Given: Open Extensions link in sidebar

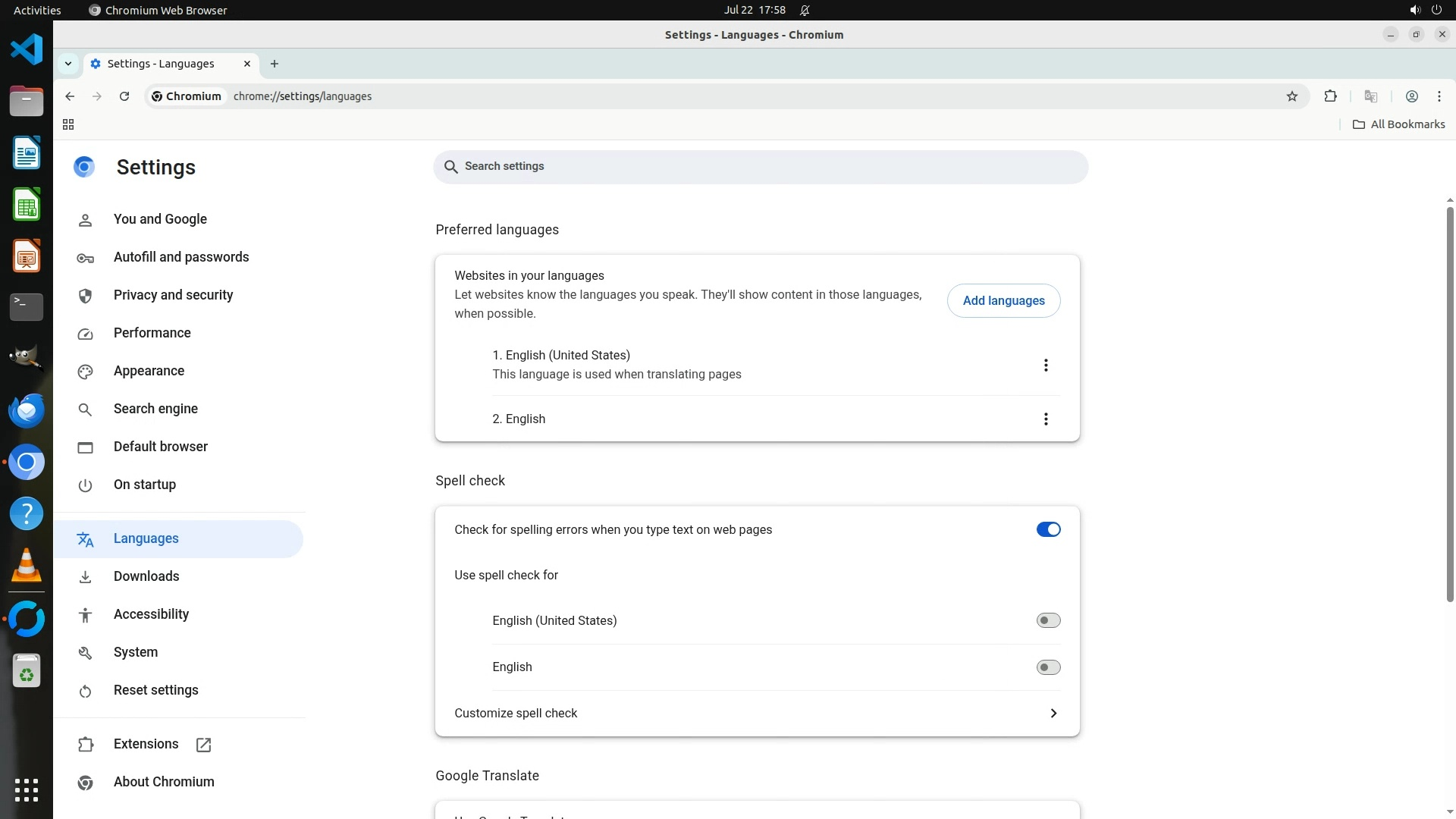Looking at the screenshot, I should [146, 744].
